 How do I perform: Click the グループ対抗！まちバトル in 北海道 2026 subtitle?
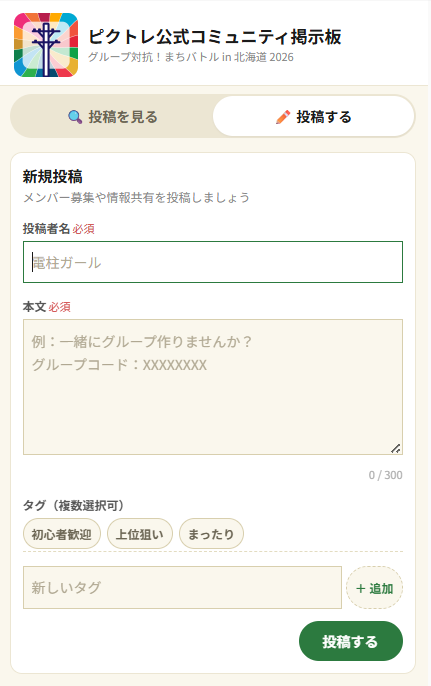191,57
